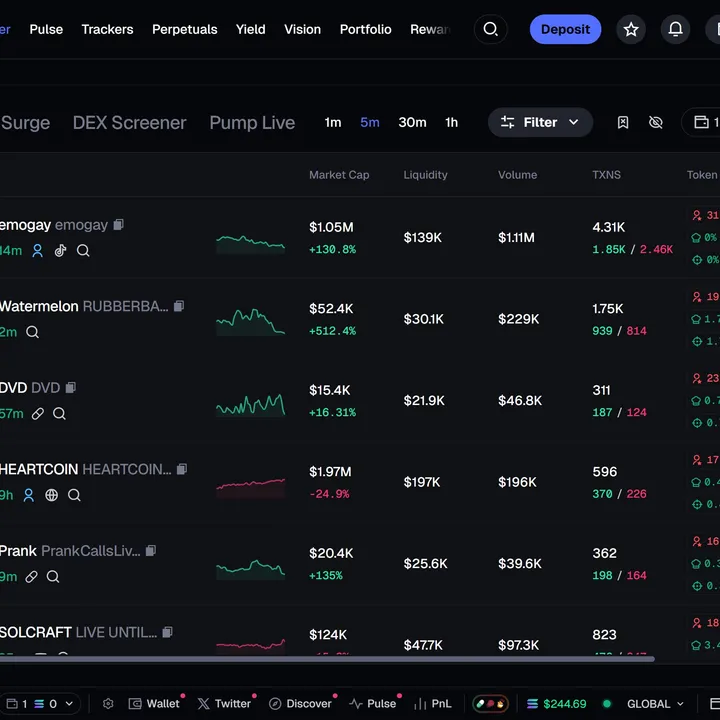
Task: Open settings gear in bottom bar
Action: 108,704
